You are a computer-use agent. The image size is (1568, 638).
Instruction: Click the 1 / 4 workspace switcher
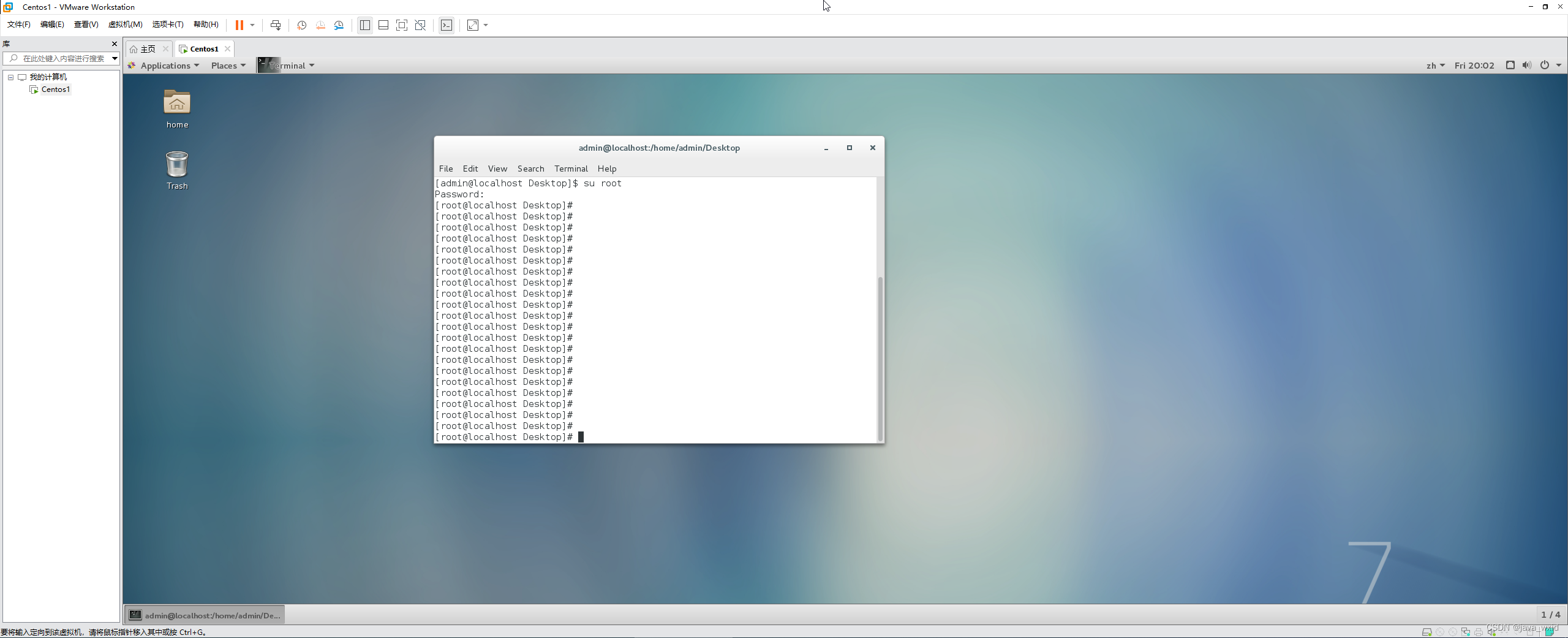click(x=1550, y=615)
